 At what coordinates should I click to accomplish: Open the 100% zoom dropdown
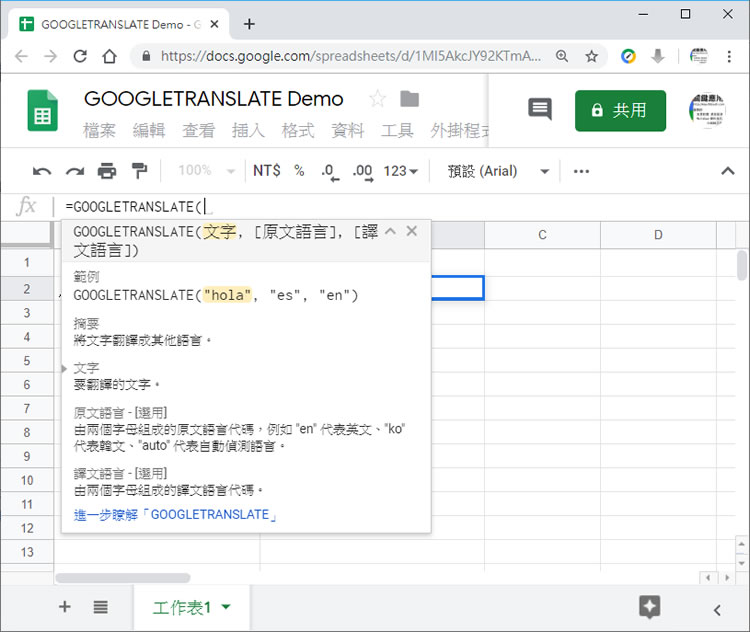(x=207, y=171)
